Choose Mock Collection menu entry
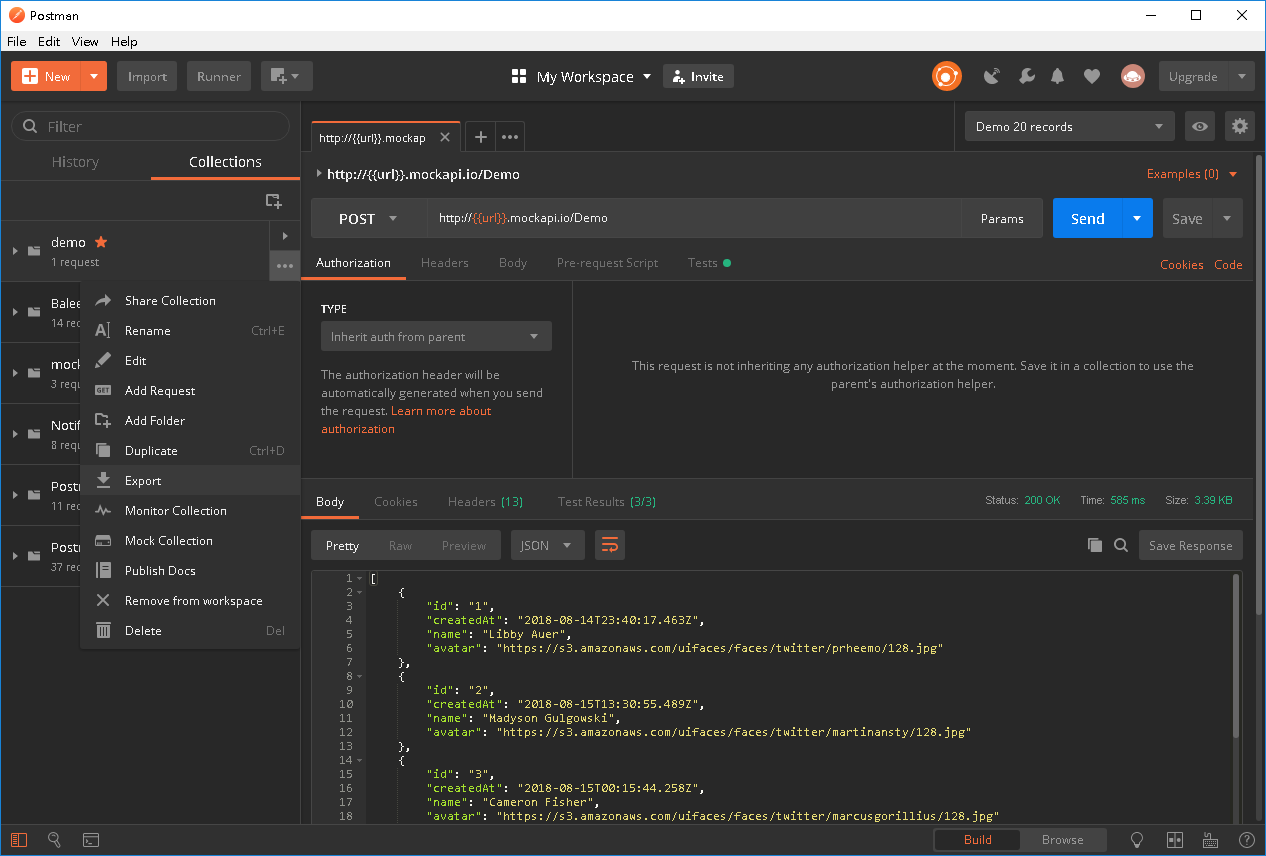 point(190,541)
